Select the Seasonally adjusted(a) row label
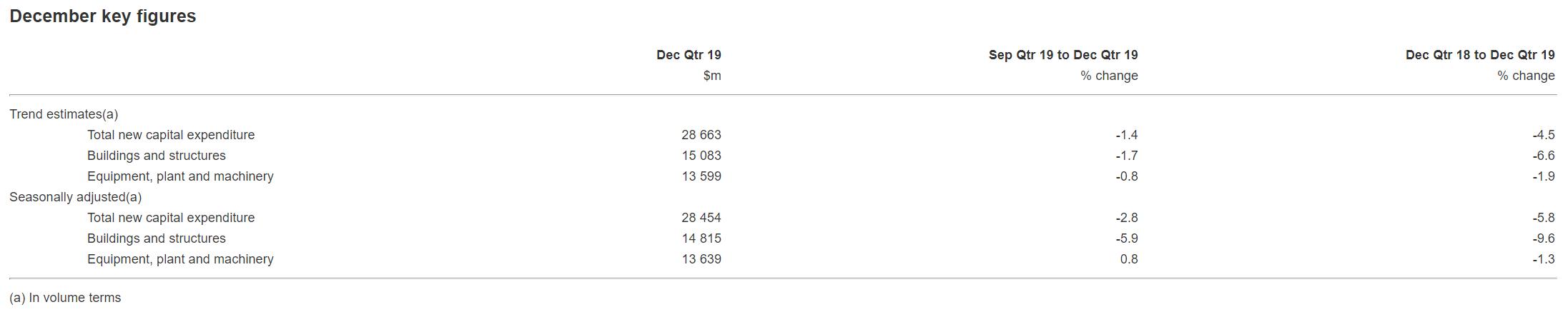The image size is (1568, 312). pos(75,197)
